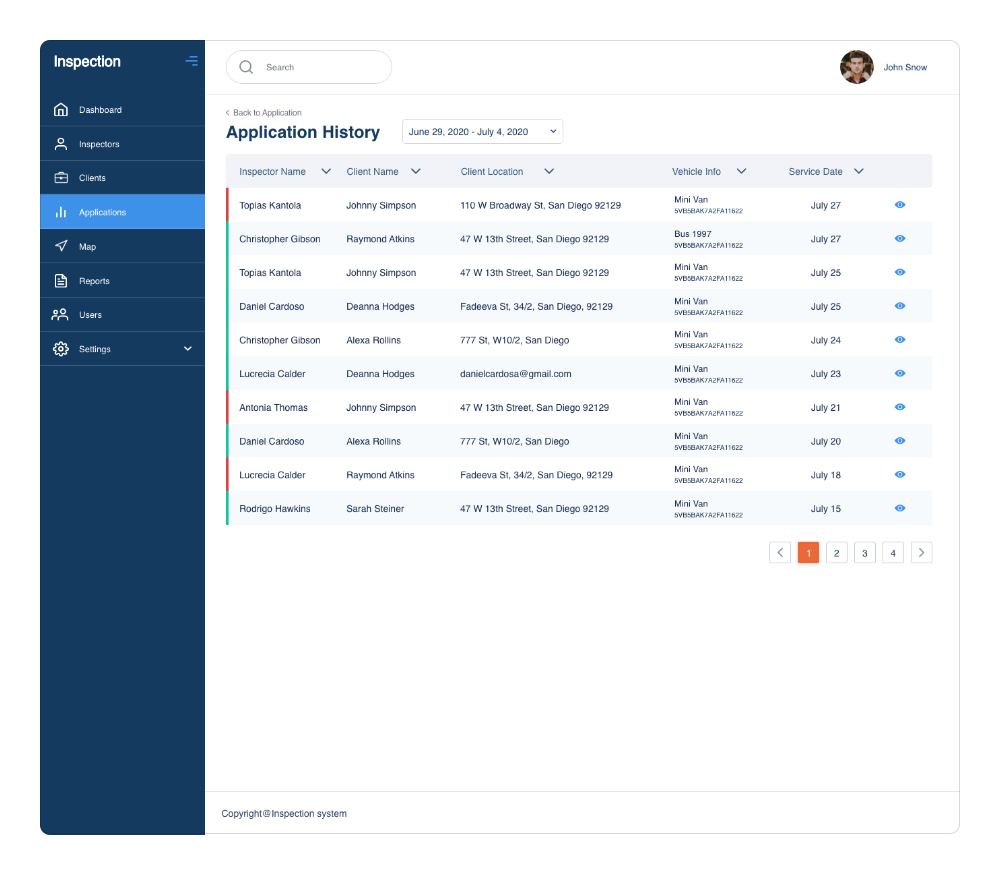Collapse the sidebar with the hamburger icon
The image size is (1000, 875).
[x=191, y=61]
